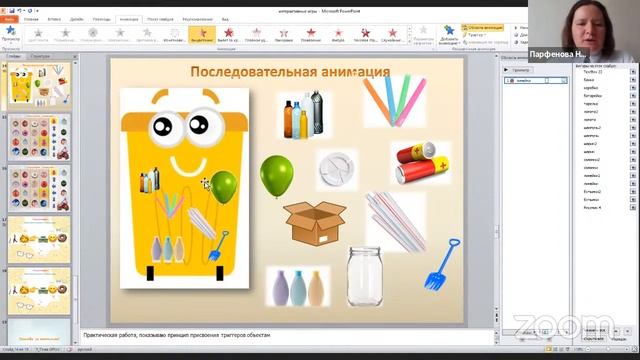Expand the animation gallery with the More arrow
Viewport: 640px width, 360px height.
click(409, 42)
